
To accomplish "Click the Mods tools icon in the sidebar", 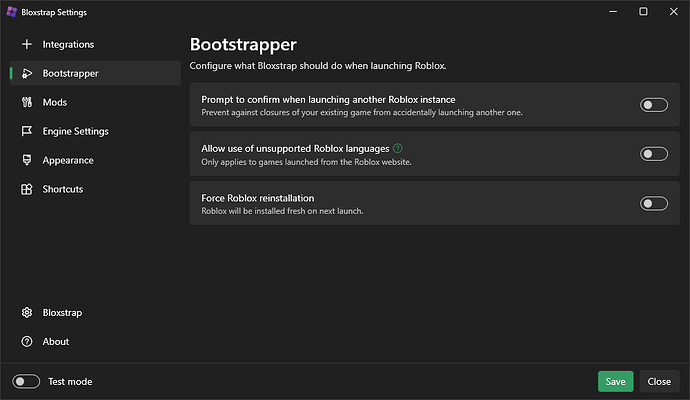I will click(27, 102).
